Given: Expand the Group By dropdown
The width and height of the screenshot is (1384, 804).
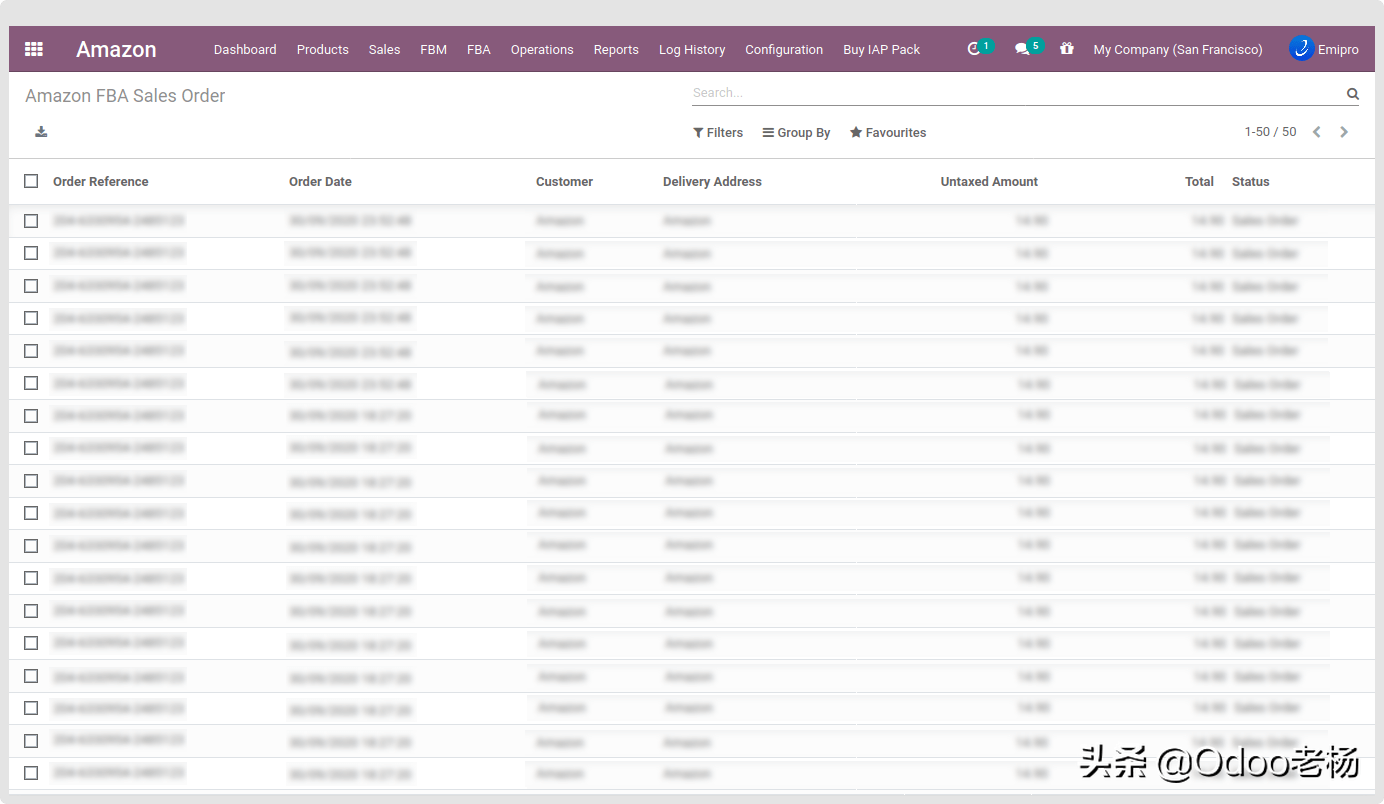Looking at the screenshot, I should pyautogui.click(x=796, y=132).
